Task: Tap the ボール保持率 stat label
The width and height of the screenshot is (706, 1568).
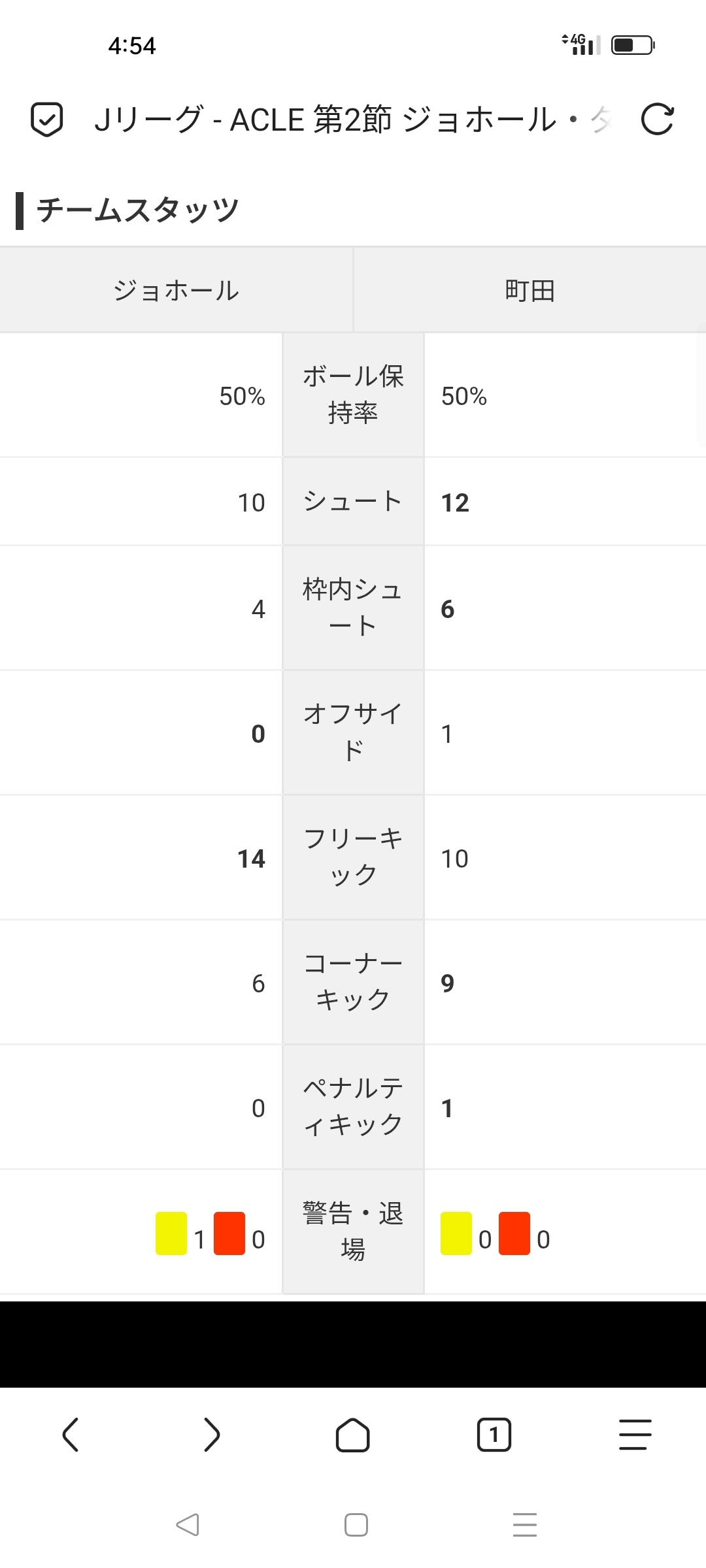Action: (x=353, y=395)
